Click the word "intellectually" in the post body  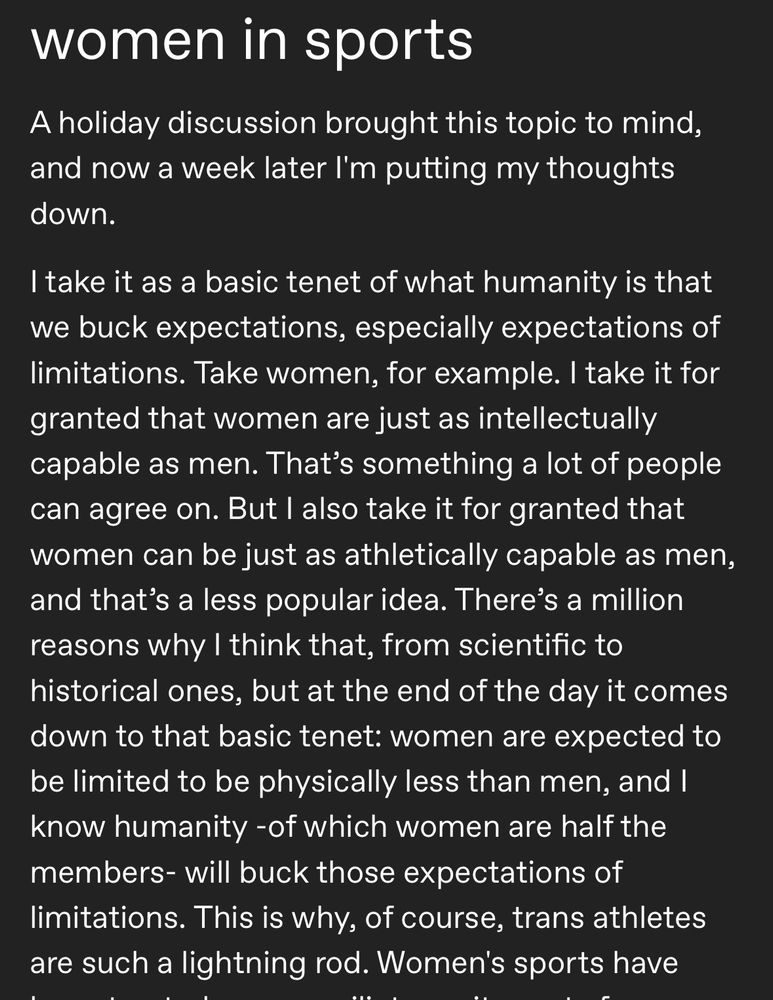point(568,419)
